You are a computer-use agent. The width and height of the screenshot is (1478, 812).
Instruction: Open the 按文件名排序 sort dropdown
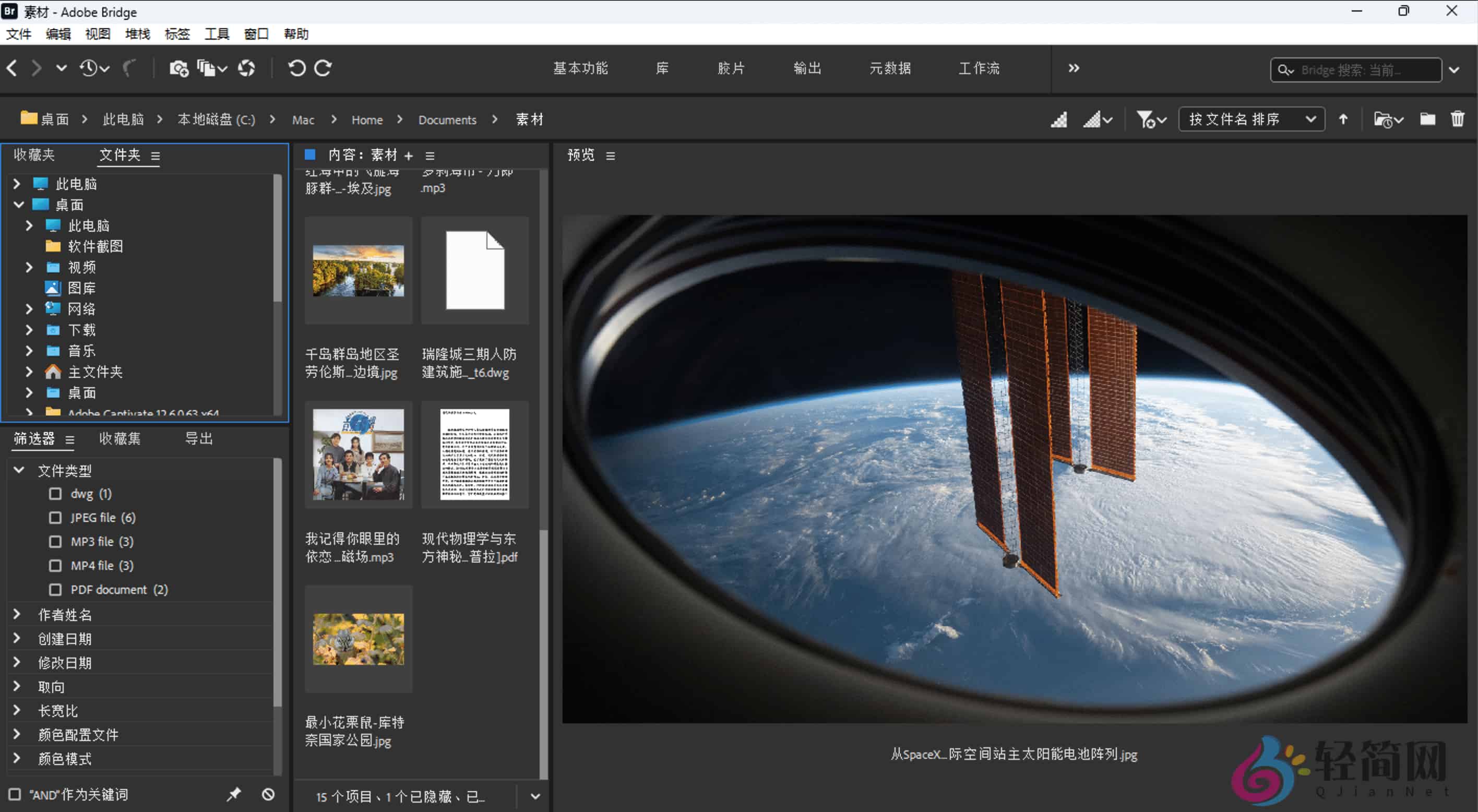coord(1251,119)
